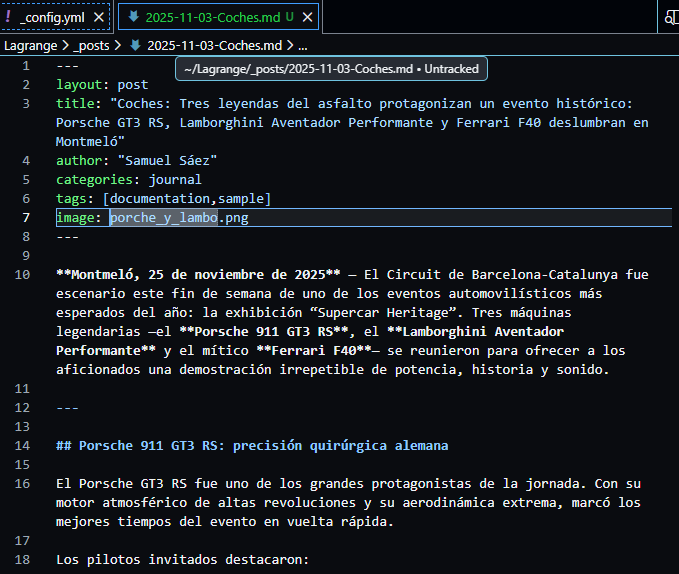679x574 pixels.
Task: Click the 'title' key on line 3
Action: pos(75,103)
